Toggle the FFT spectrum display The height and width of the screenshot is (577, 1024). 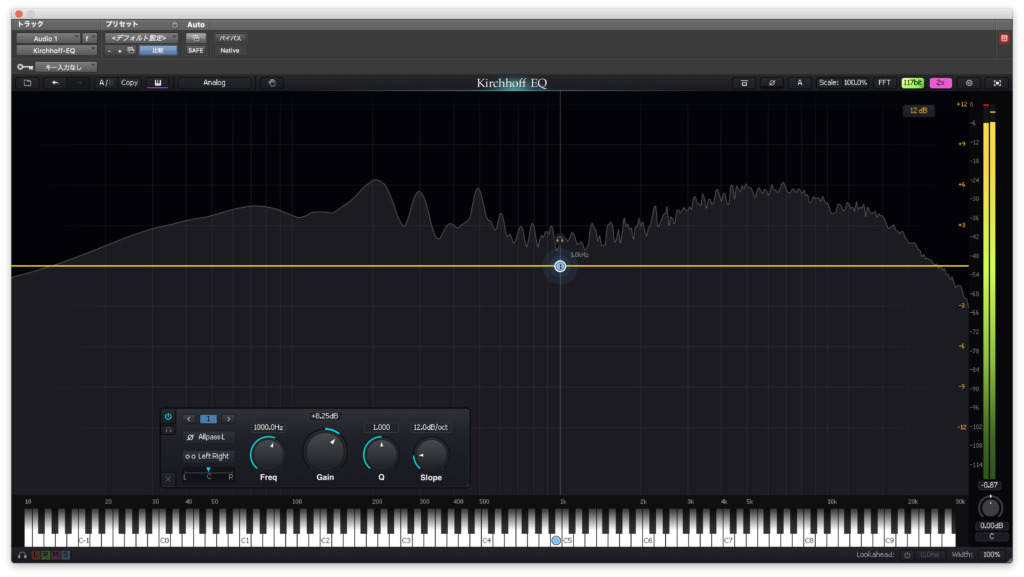(884, 83)
